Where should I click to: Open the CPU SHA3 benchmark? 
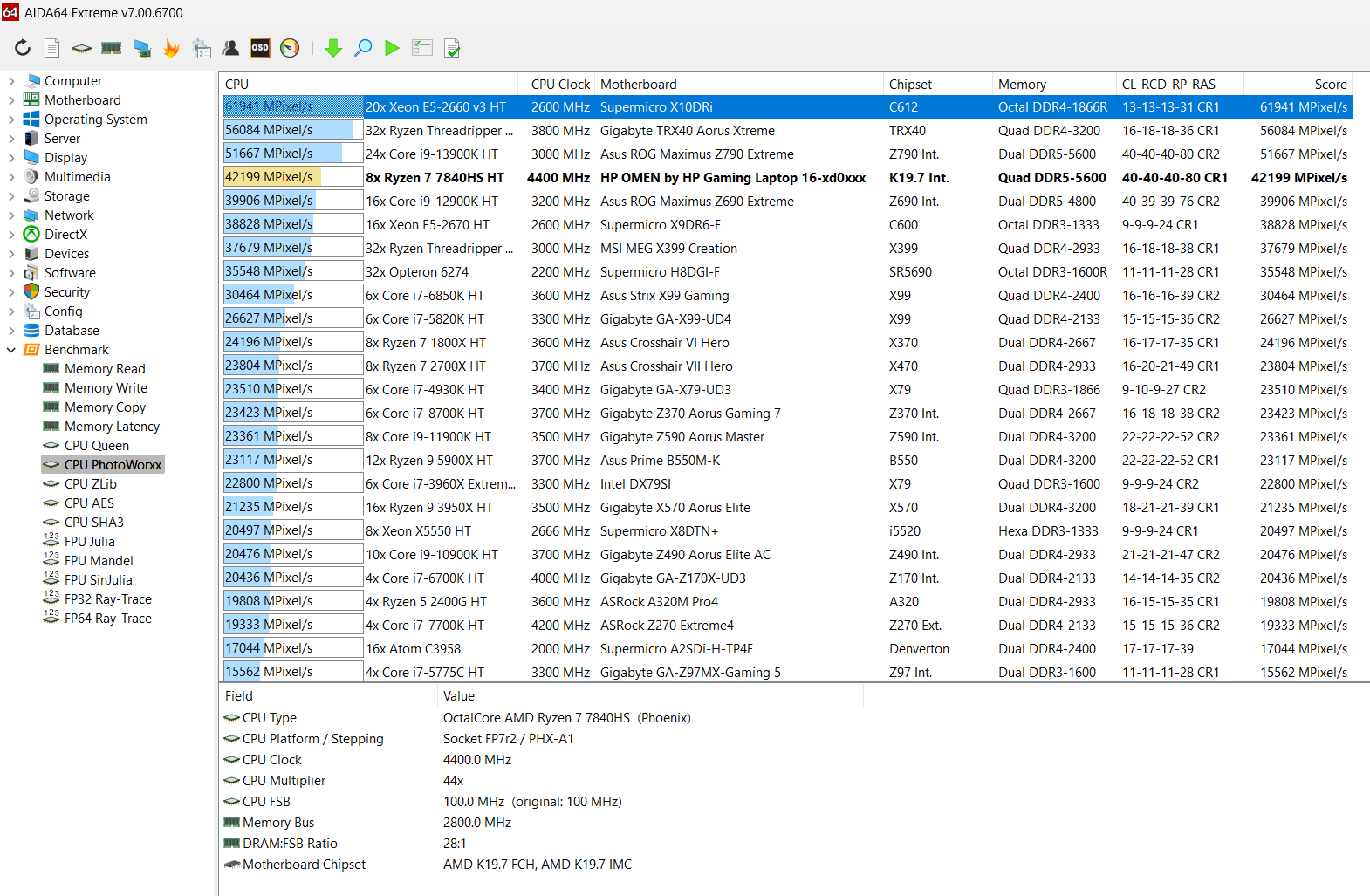coord(93,523)
